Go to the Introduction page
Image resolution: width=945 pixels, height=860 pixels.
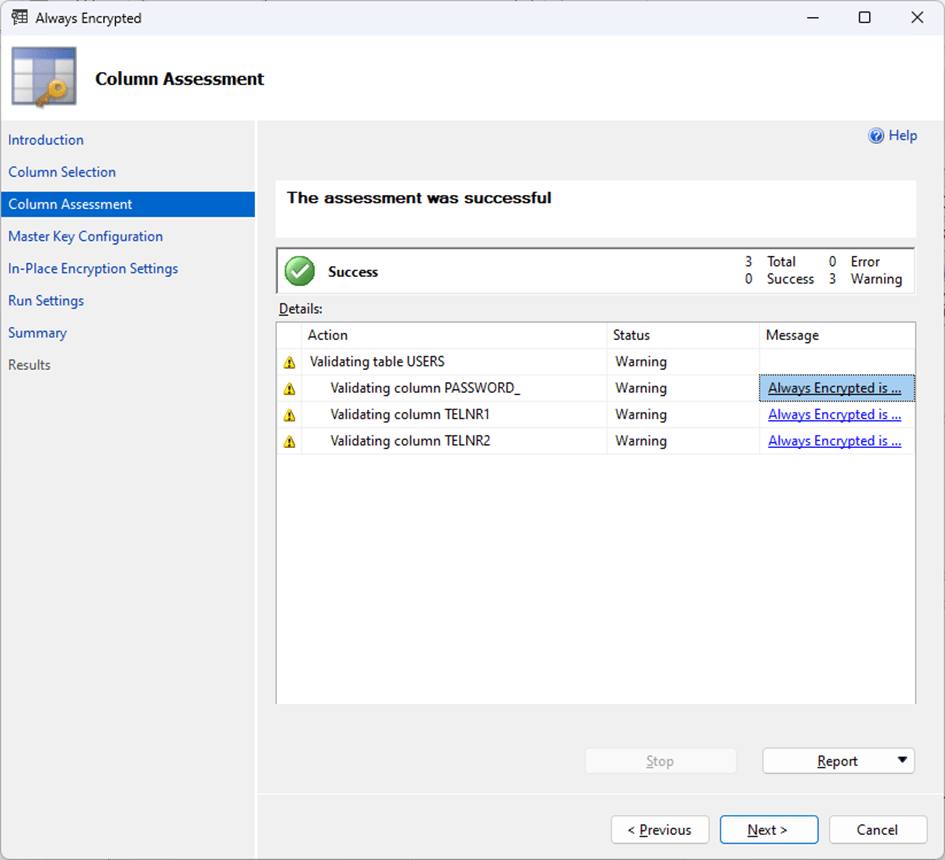(46, 140)
